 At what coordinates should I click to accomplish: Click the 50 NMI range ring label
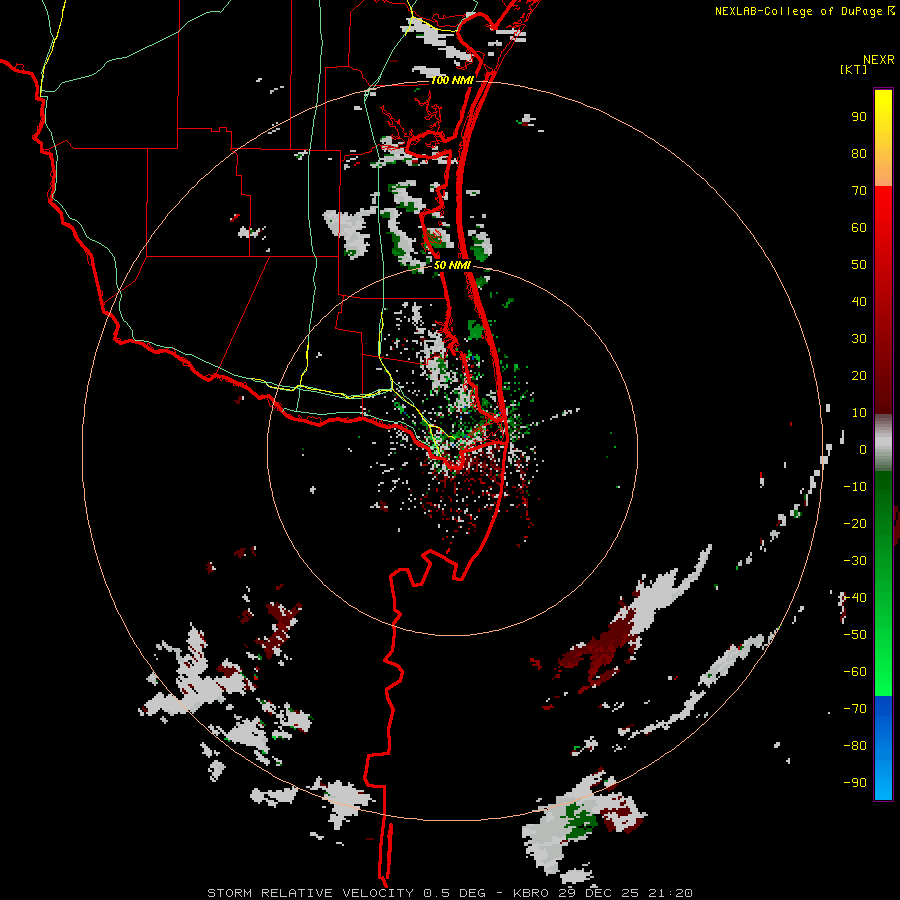click(452, 265)
